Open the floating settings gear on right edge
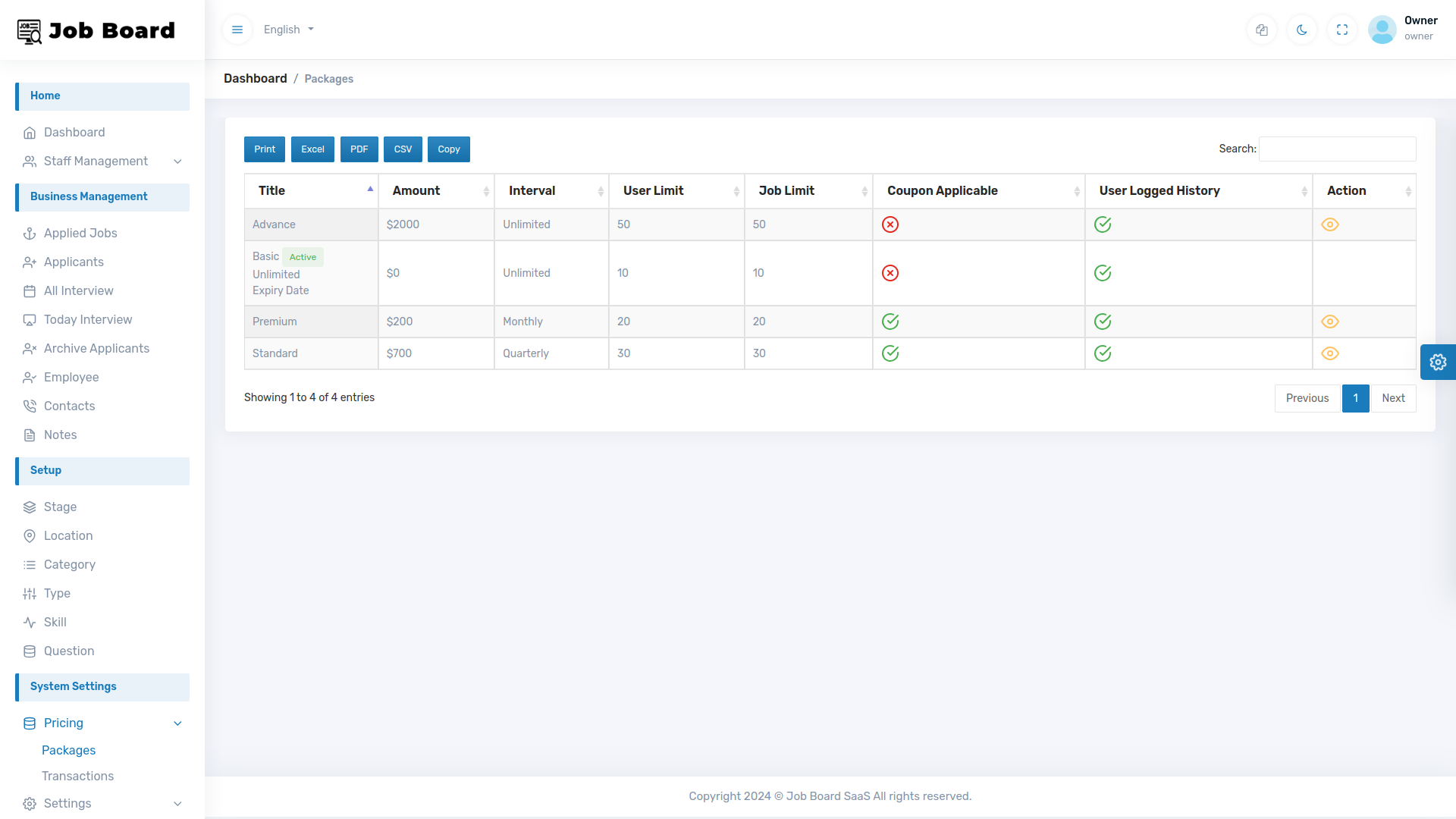 [1438, 362]
